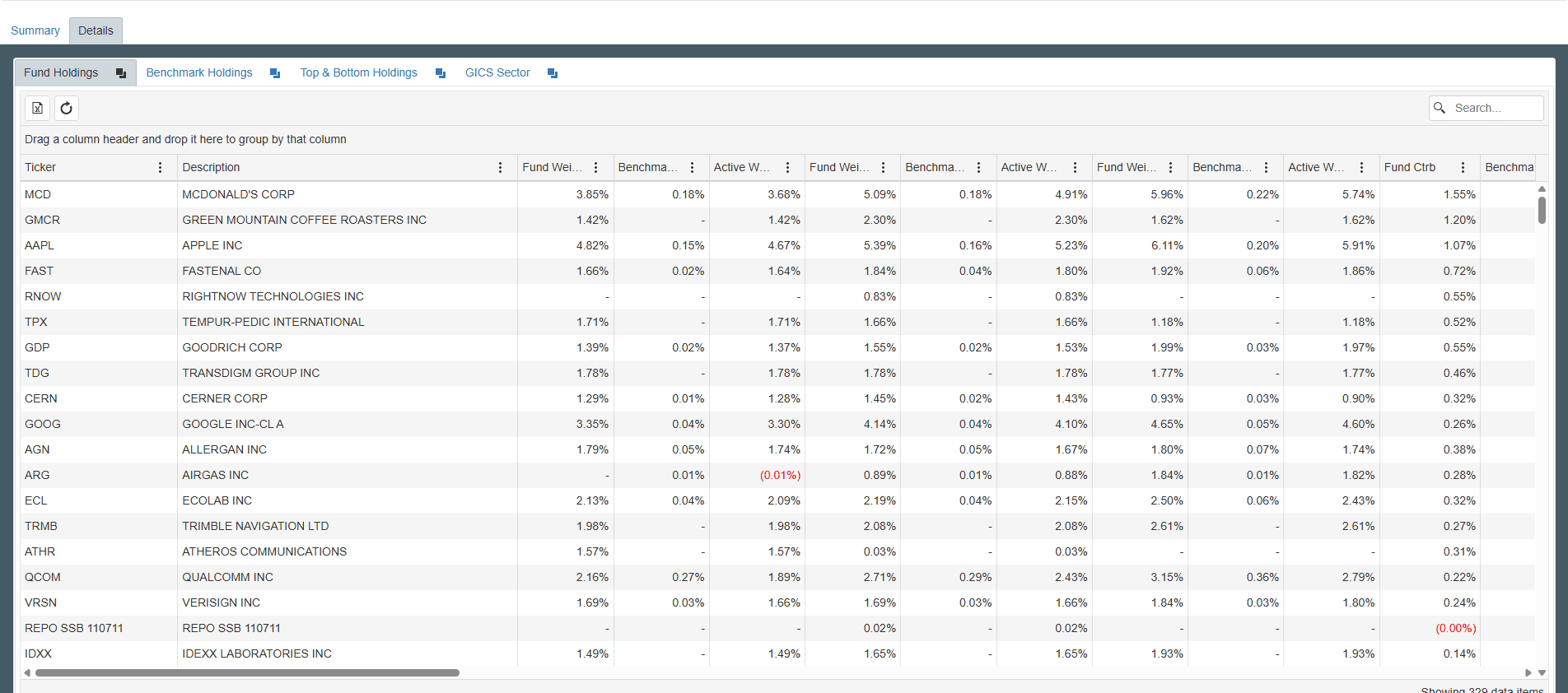Image resolution: width=1568 pixels, height=693 pixels.
Task: Click the red (0.01%) AIRGAS value
Action: (x=780, y=475)
